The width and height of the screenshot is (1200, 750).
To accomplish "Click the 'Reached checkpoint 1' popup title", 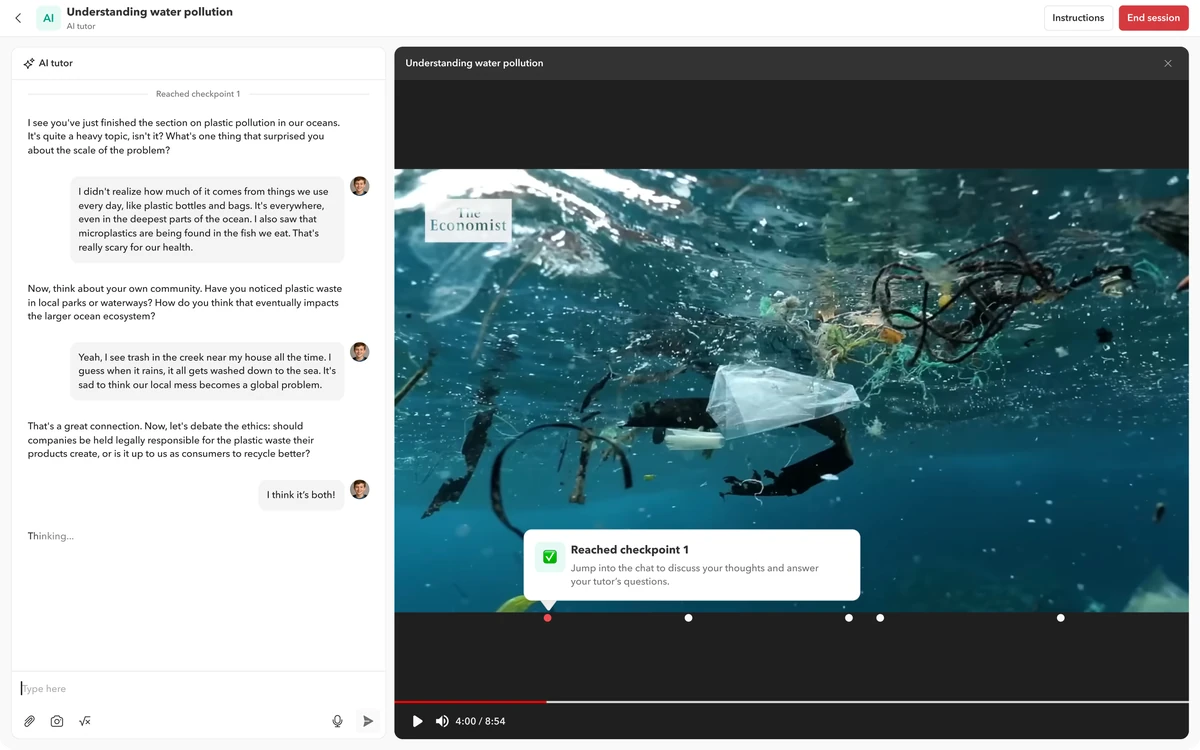I will tap(630, 550).
